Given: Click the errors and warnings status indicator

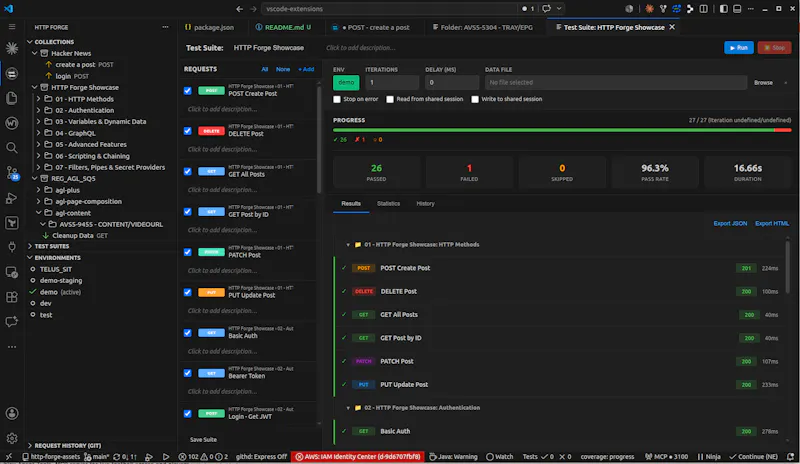Looking at the screenshot, I should coord(205,457).
